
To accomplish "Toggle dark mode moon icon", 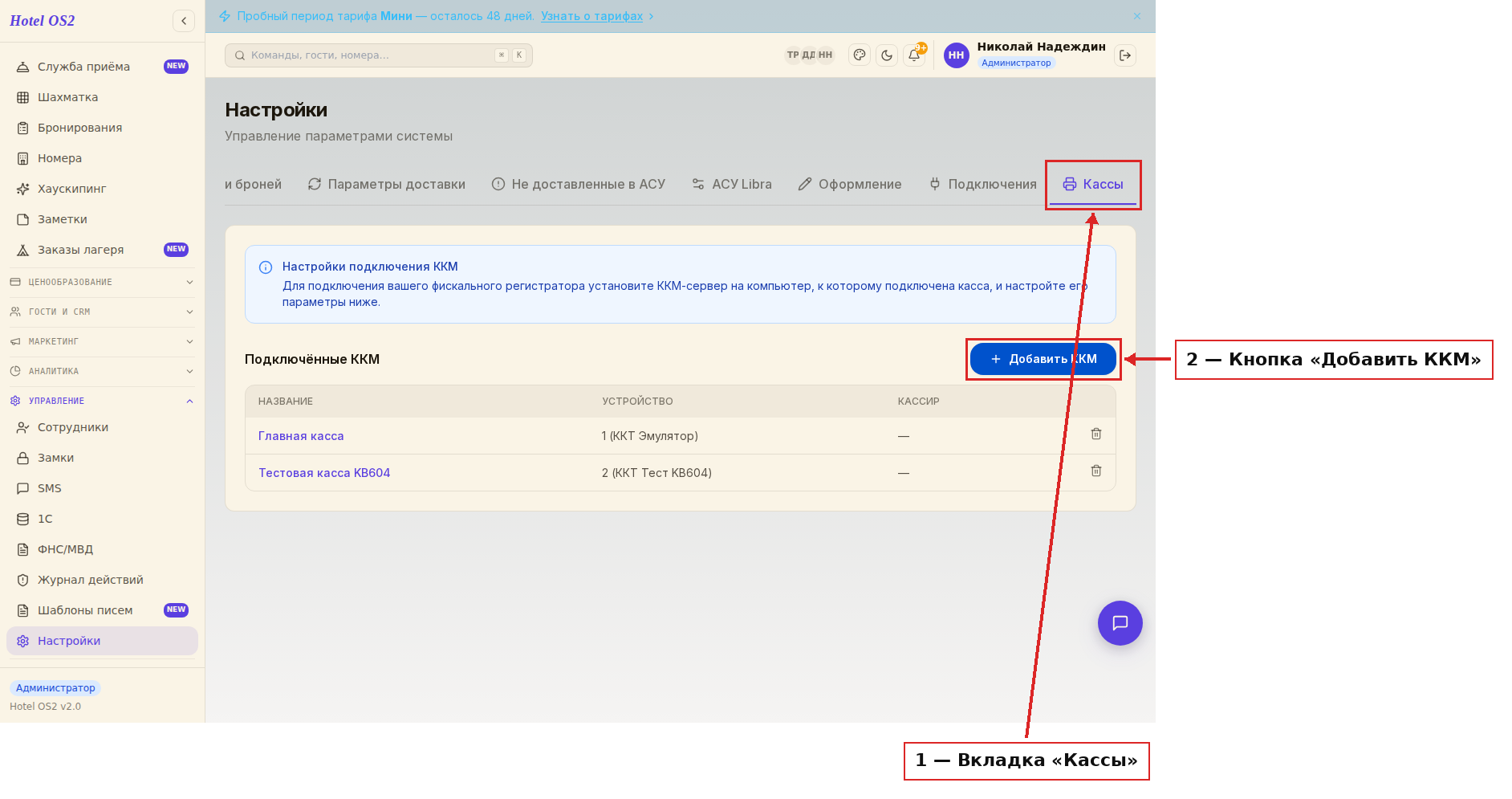I will tap(887, 55).
